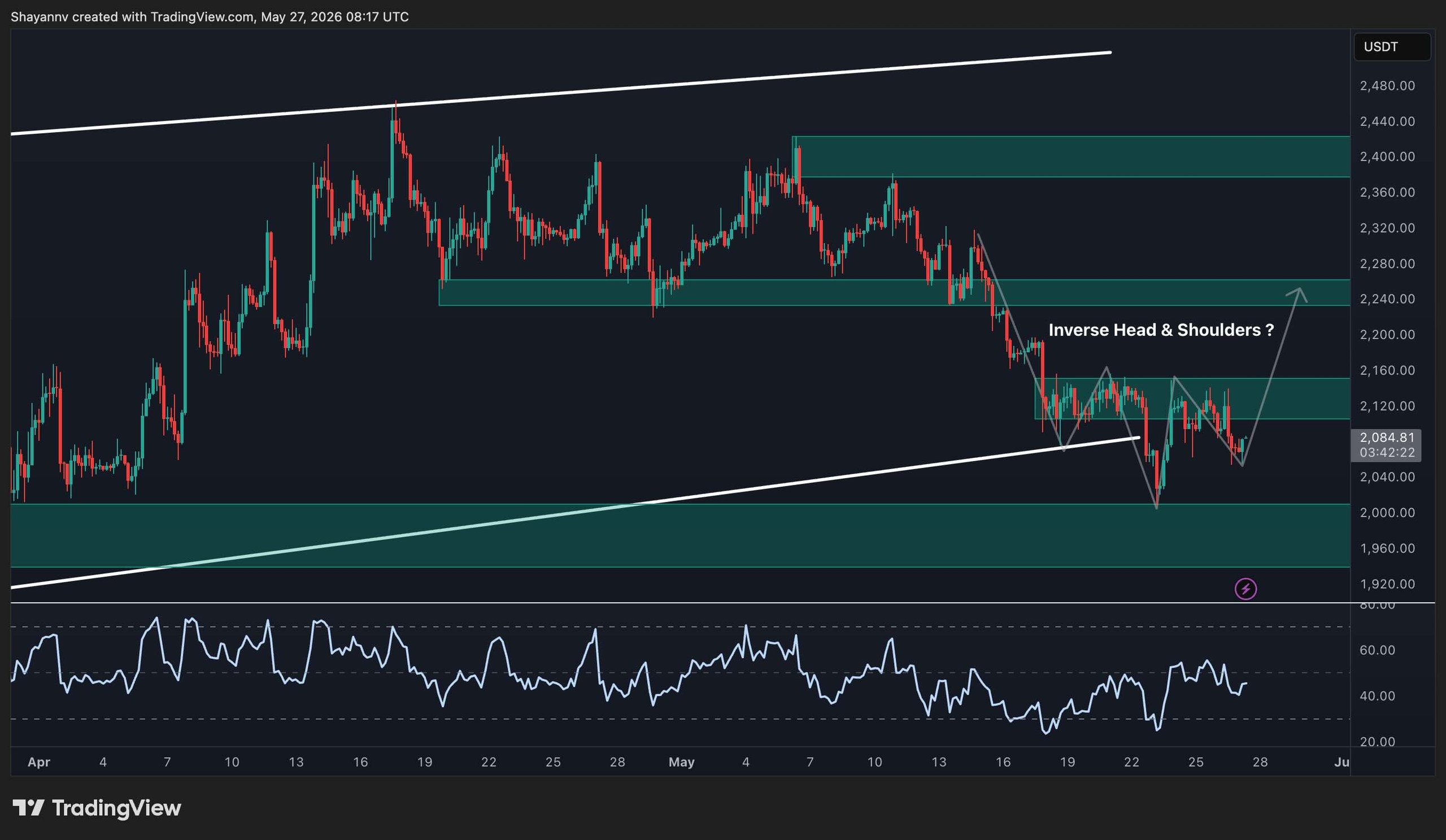Click the 2,200.00 price axis label
1446x840 pixels.
[x=1387, y=334]
